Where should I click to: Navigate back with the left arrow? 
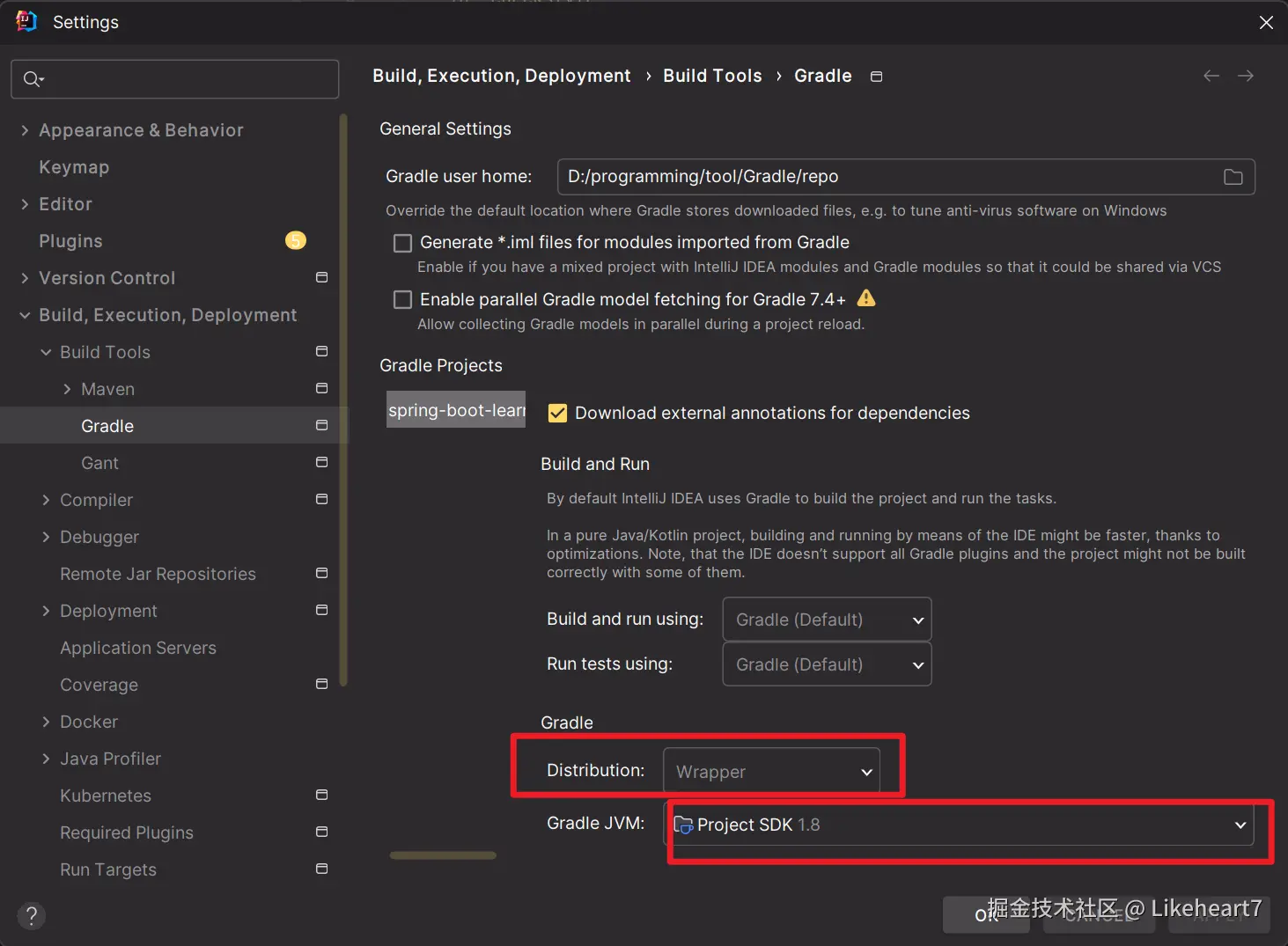(x=1211, y=76)
